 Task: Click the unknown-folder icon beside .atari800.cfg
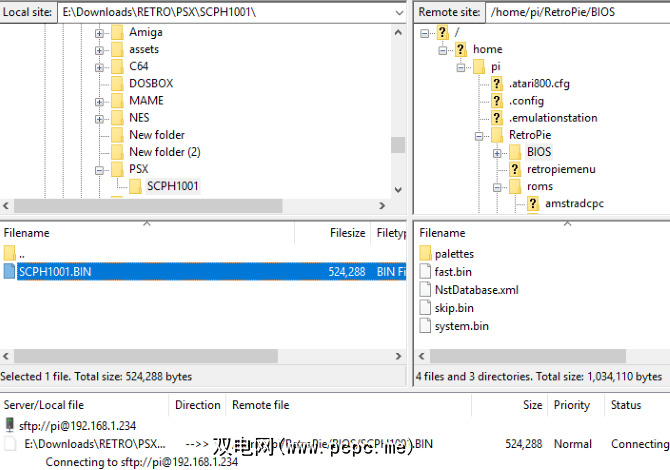point(497,84)
